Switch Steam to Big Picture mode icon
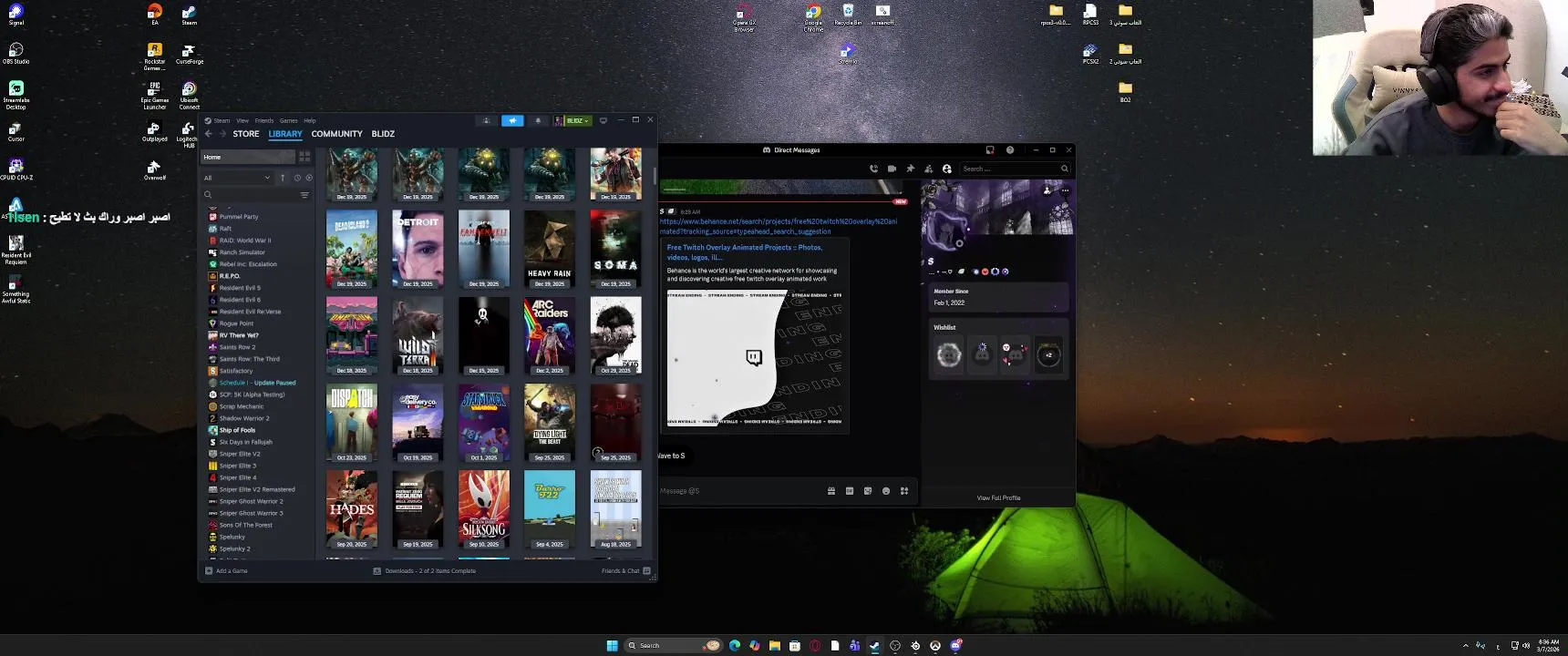The image size is (1568, 656). click(603, 120)
